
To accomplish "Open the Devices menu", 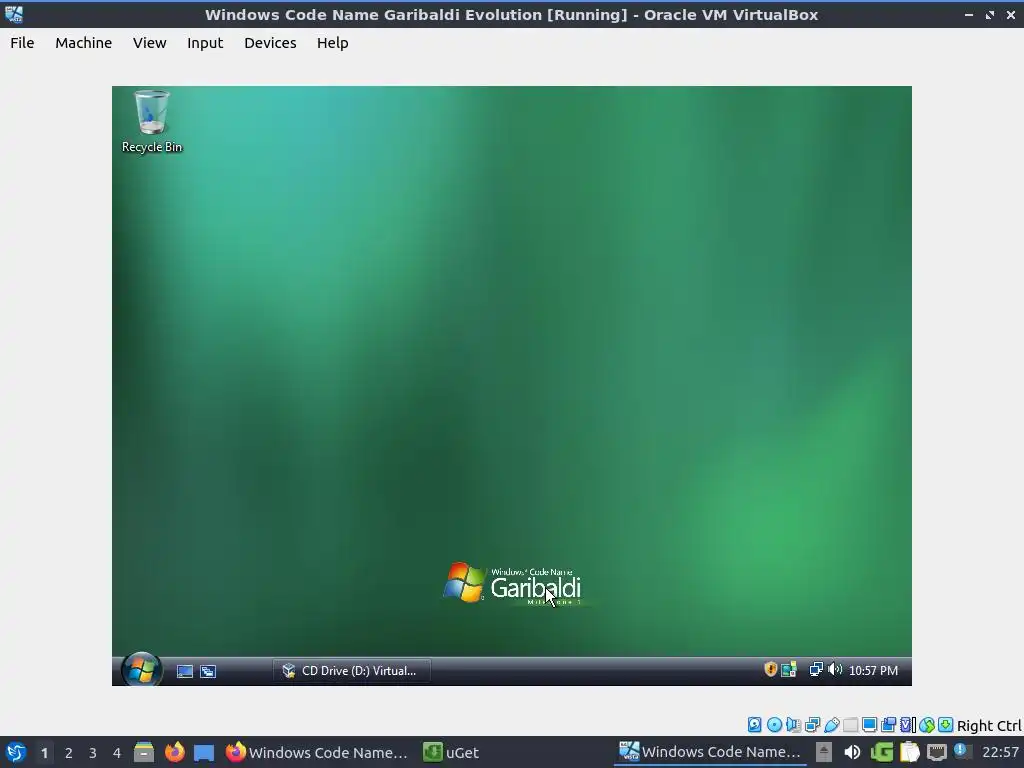I will click(x=270, y=42).
